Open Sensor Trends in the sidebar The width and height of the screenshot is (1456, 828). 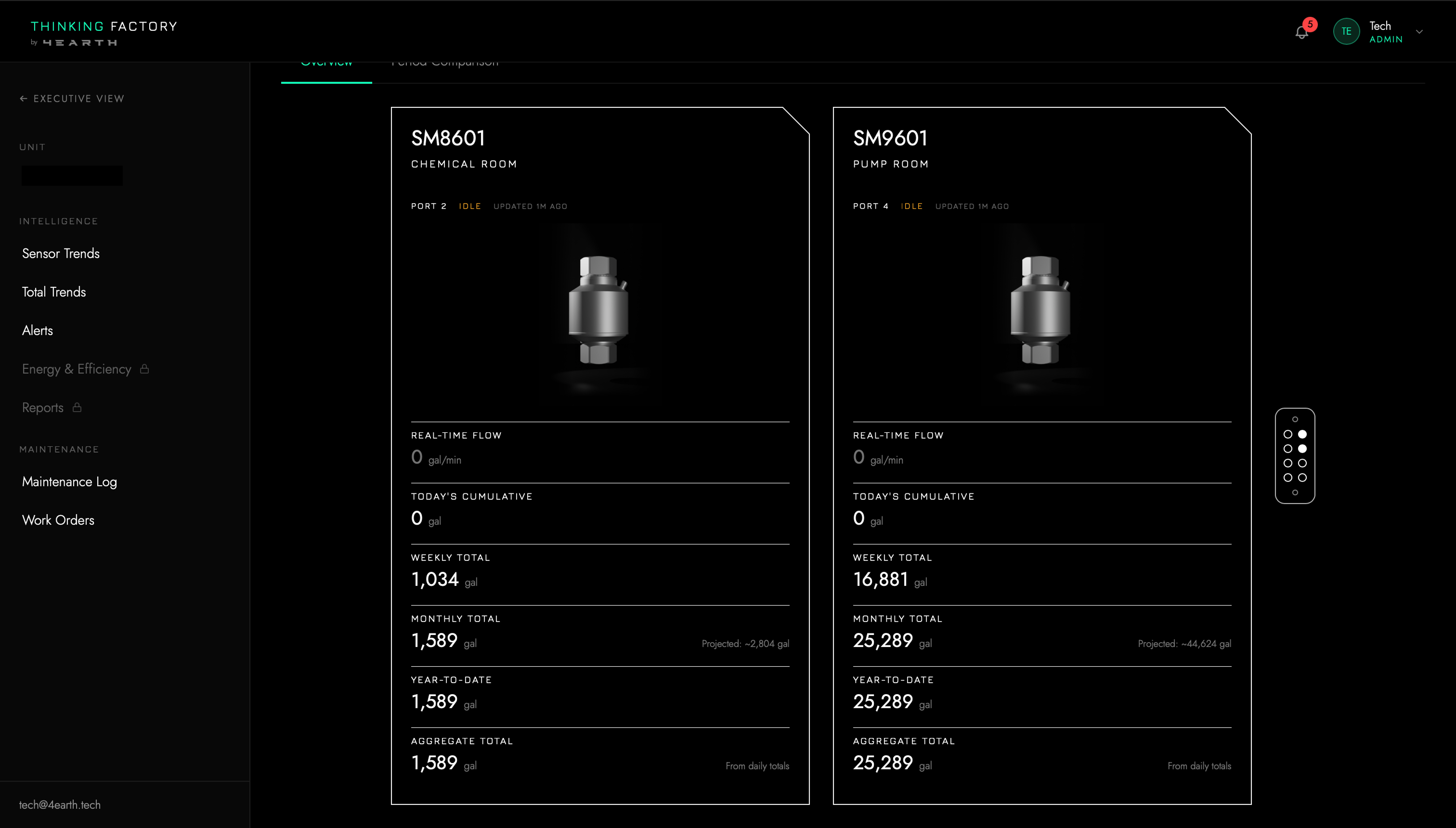click(x=61, y=254)
